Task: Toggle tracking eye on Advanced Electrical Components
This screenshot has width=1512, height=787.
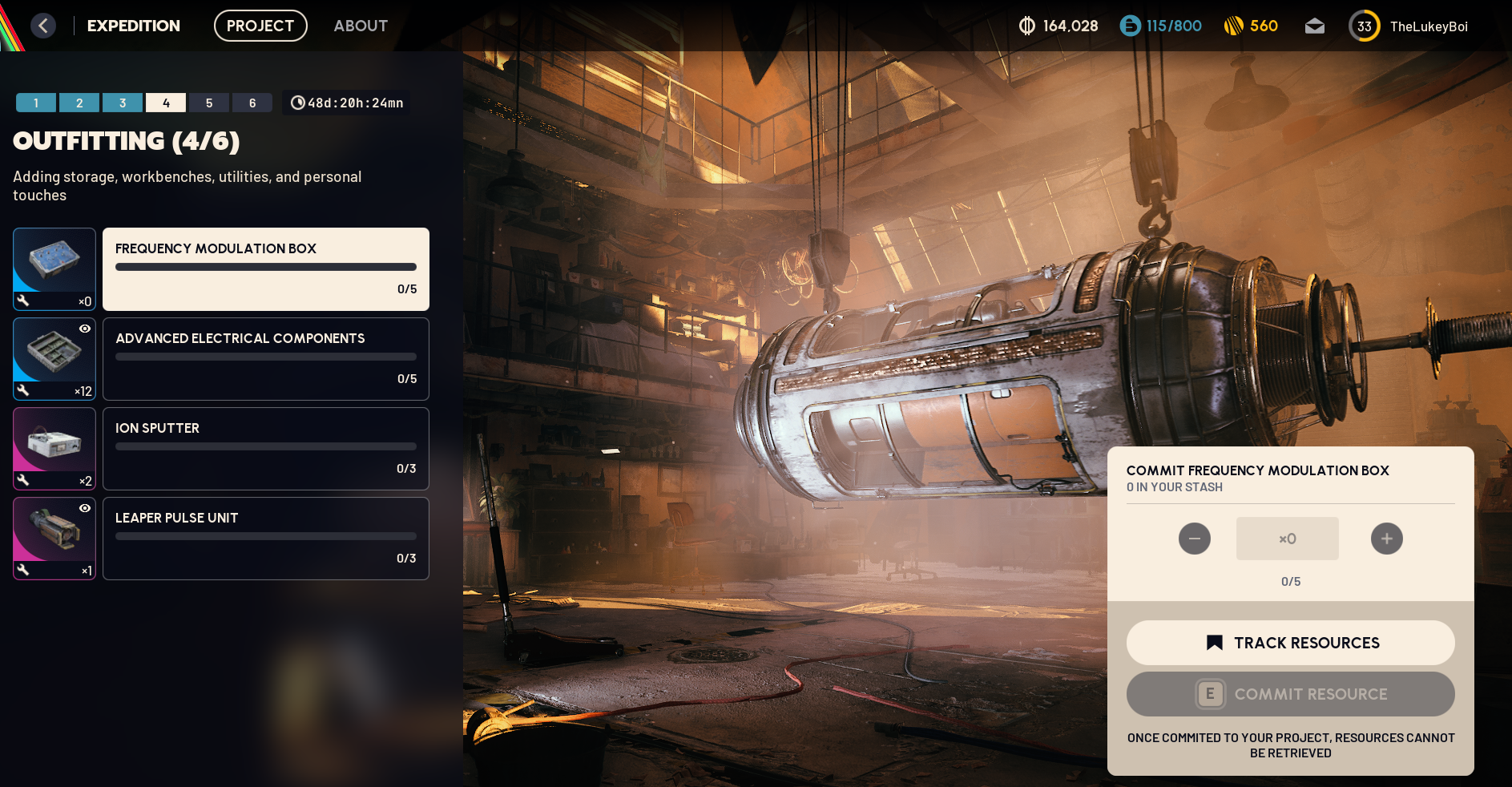Action: (x=85, y=329)
